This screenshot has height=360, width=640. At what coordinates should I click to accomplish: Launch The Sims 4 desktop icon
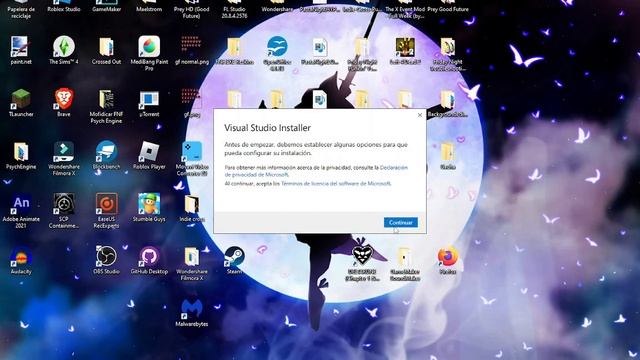[64, 47]
